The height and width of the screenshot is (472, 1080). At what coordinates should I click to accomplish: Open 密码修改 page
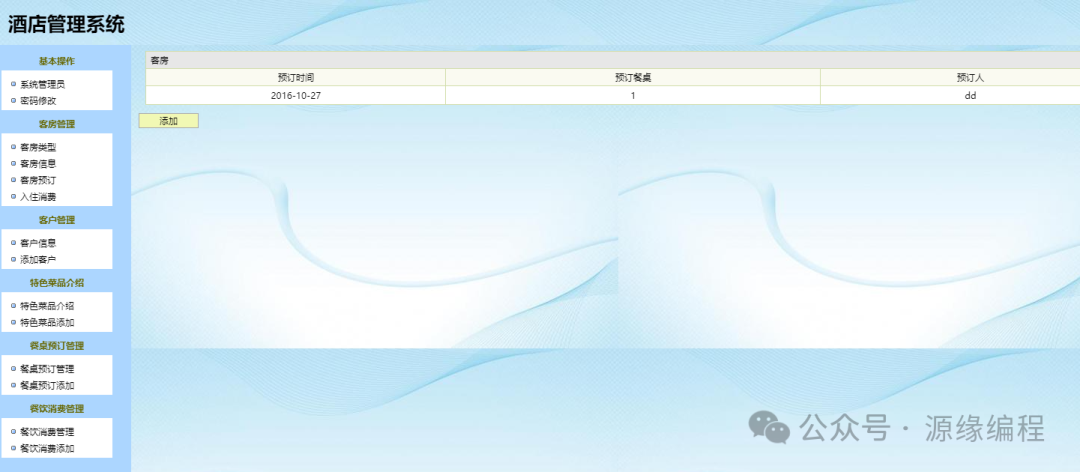tap(38, 101)
